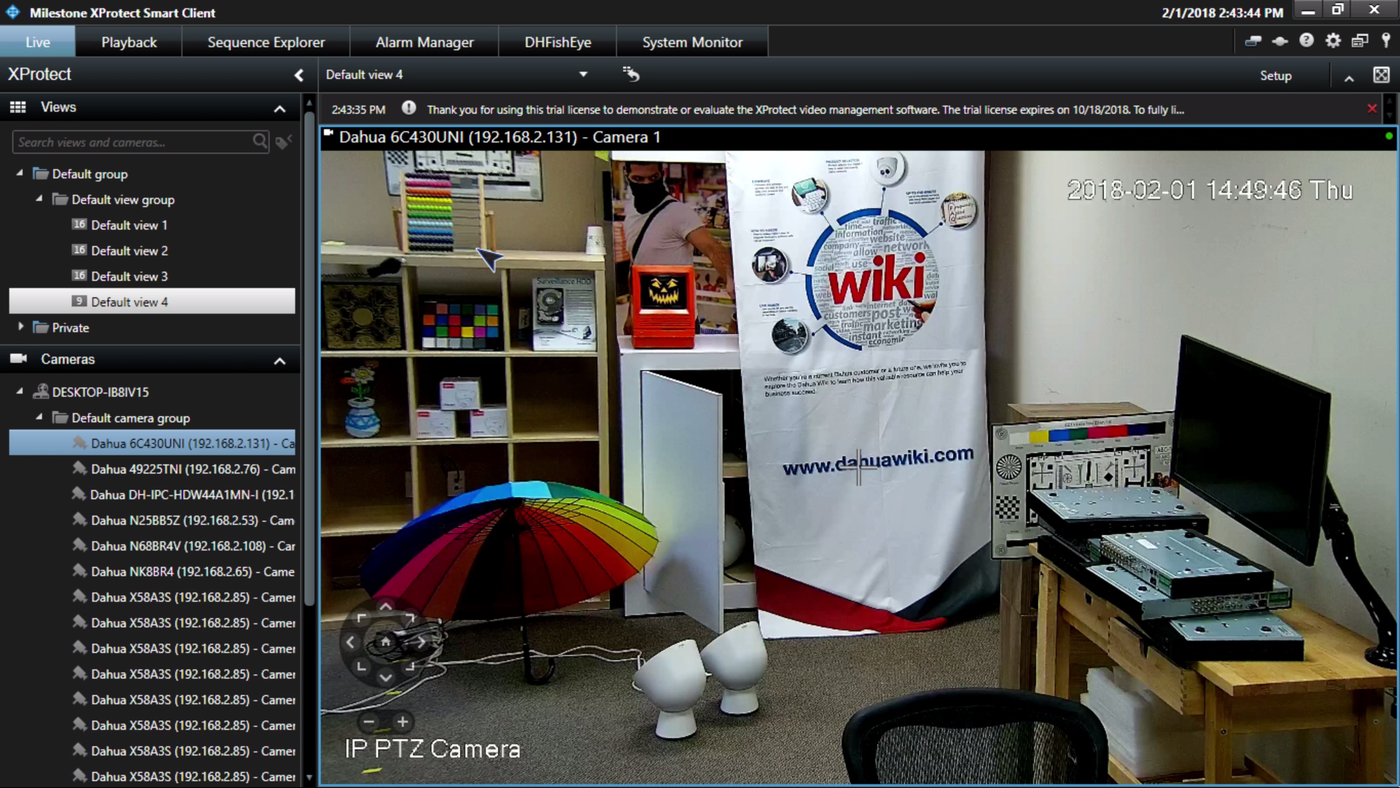Click the camera icon in the Cameras header

(18, 358)
